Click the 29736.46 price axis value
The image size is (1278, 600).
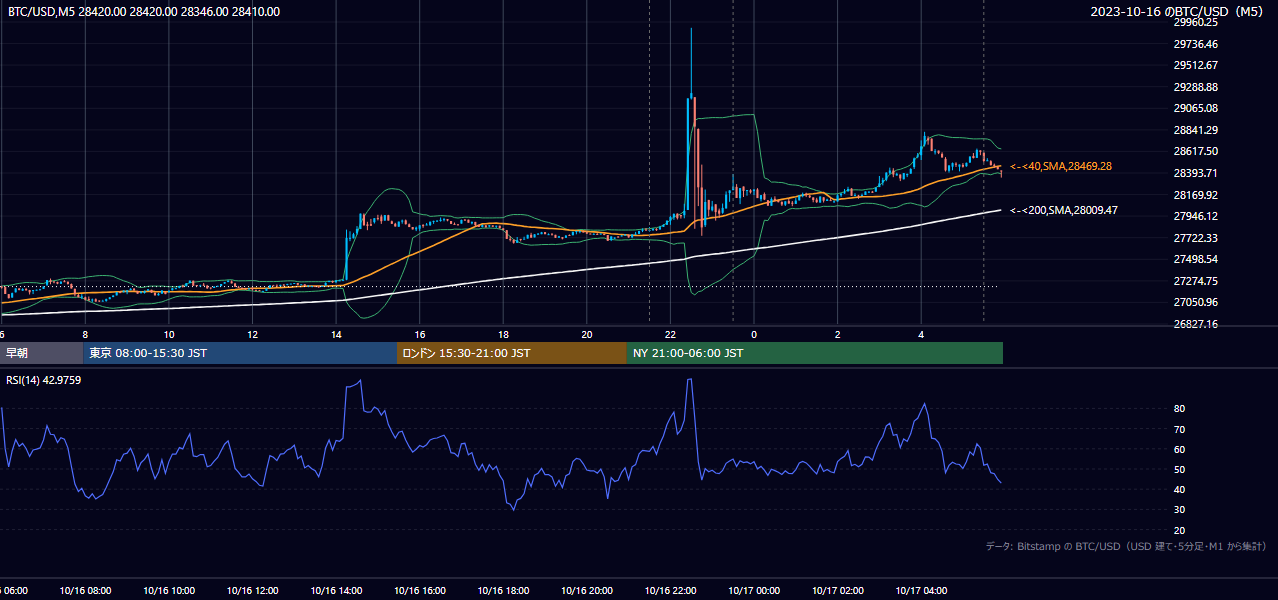[x=1196, y=44]
